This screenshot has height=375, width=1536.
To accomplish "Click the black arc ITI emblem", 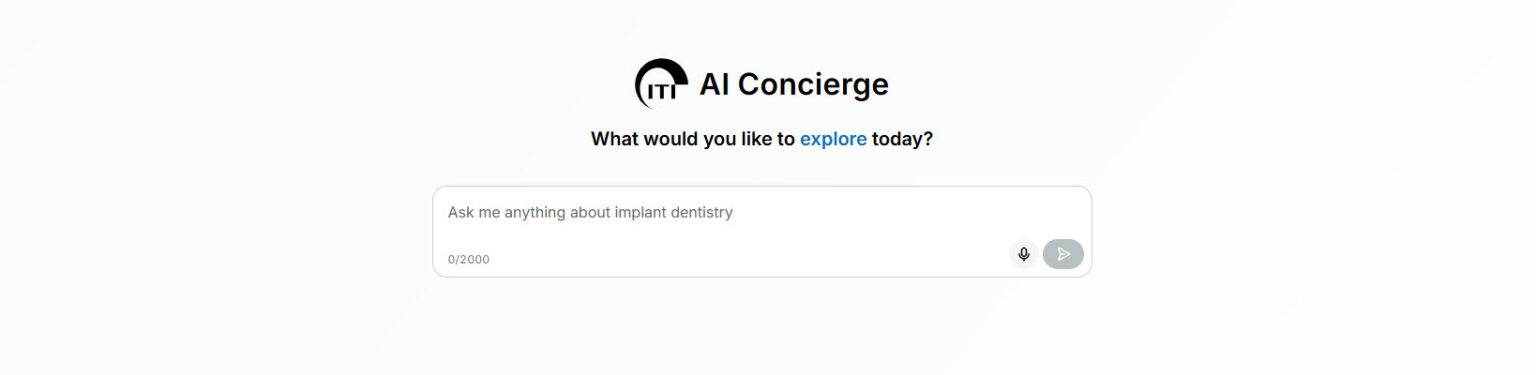I will [x=662, y=84].
